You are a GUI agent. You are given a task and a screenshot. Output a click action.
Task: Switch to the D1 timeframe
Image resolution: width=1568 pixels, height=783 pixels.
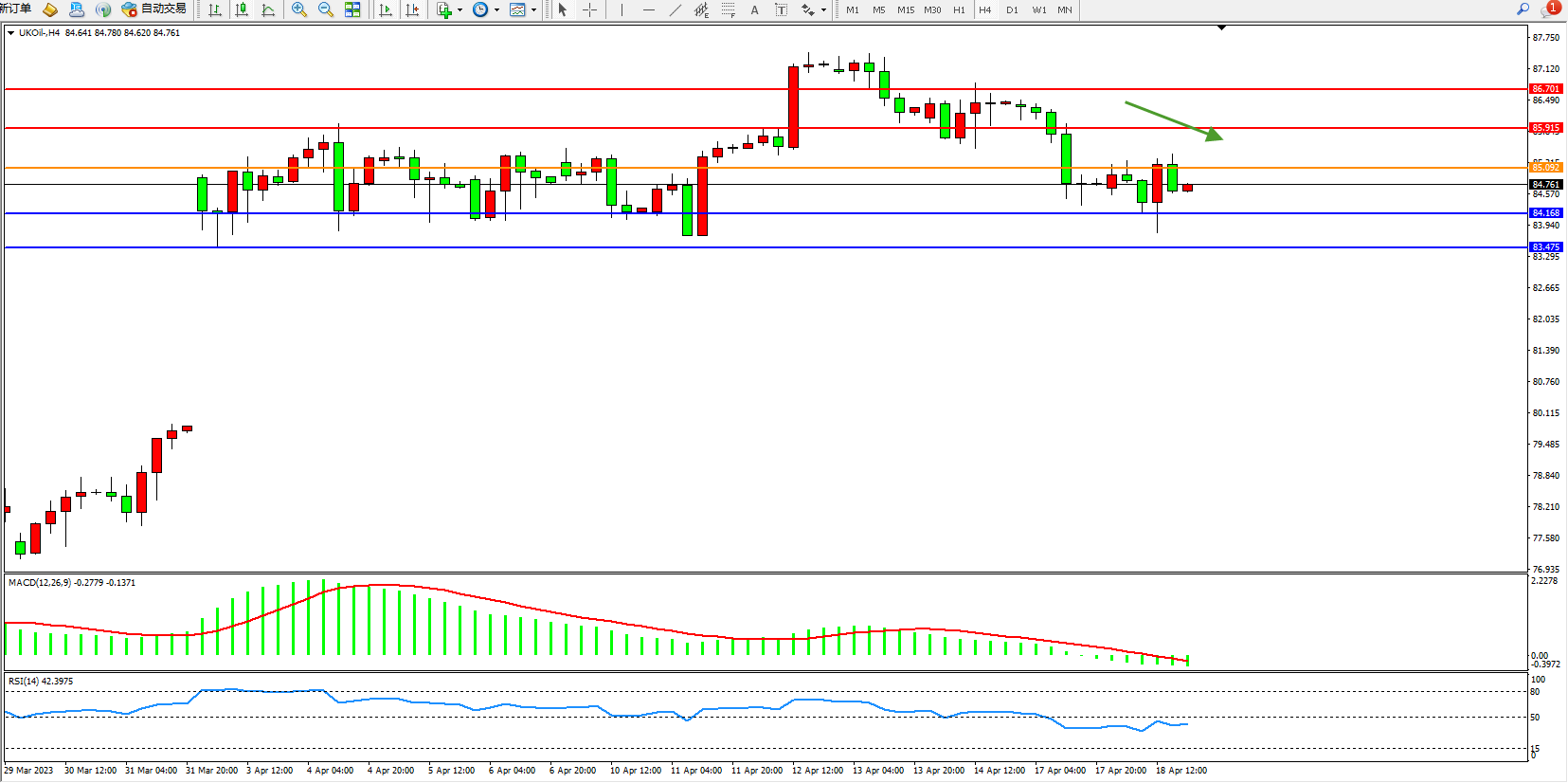click(x=1012, y=9)
